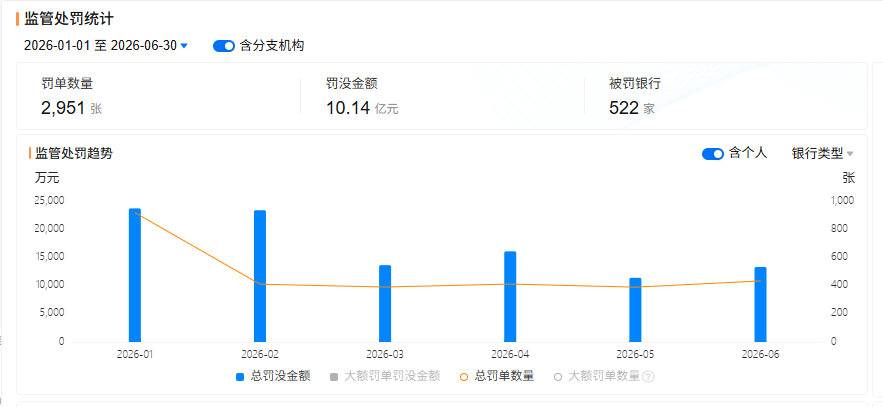Click the orange 总罚单数量 legend circle

pos(464,377)
